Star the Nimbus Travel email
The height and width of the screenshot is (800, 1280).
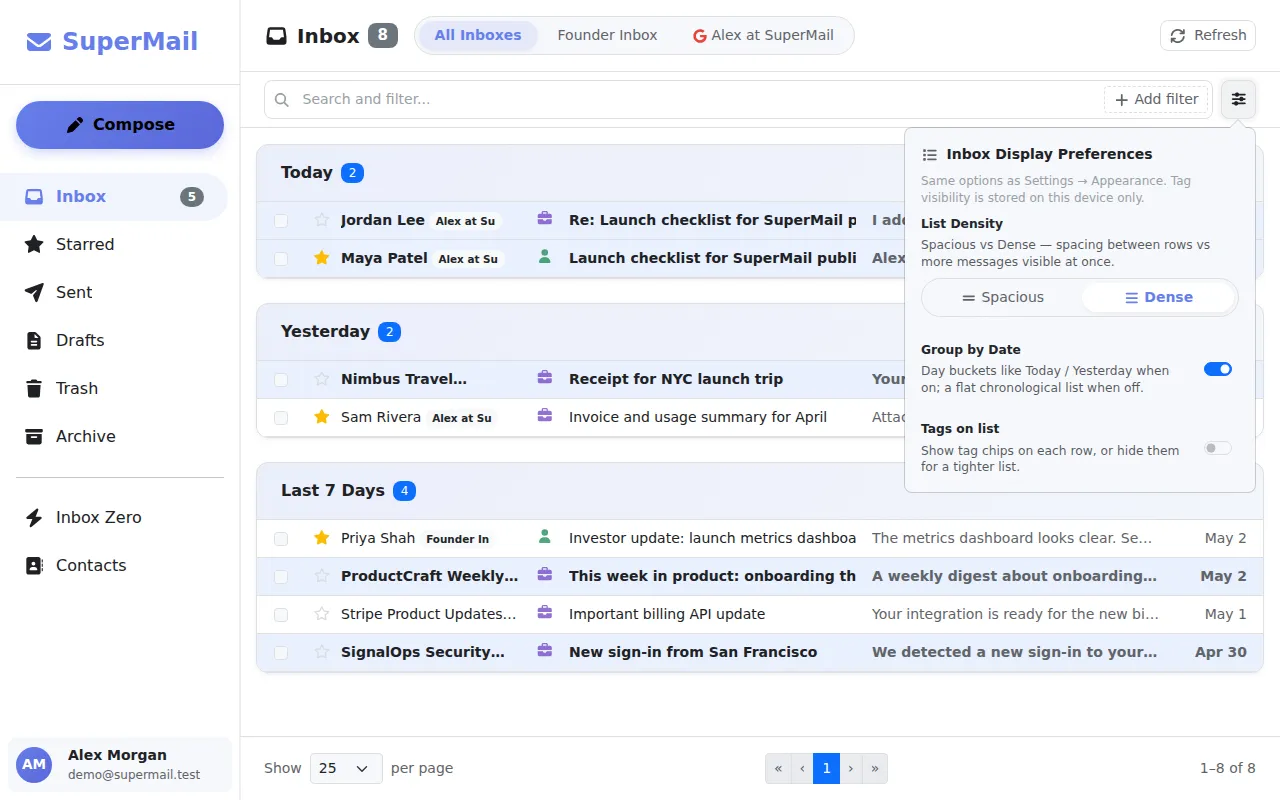tap(322, 379)
